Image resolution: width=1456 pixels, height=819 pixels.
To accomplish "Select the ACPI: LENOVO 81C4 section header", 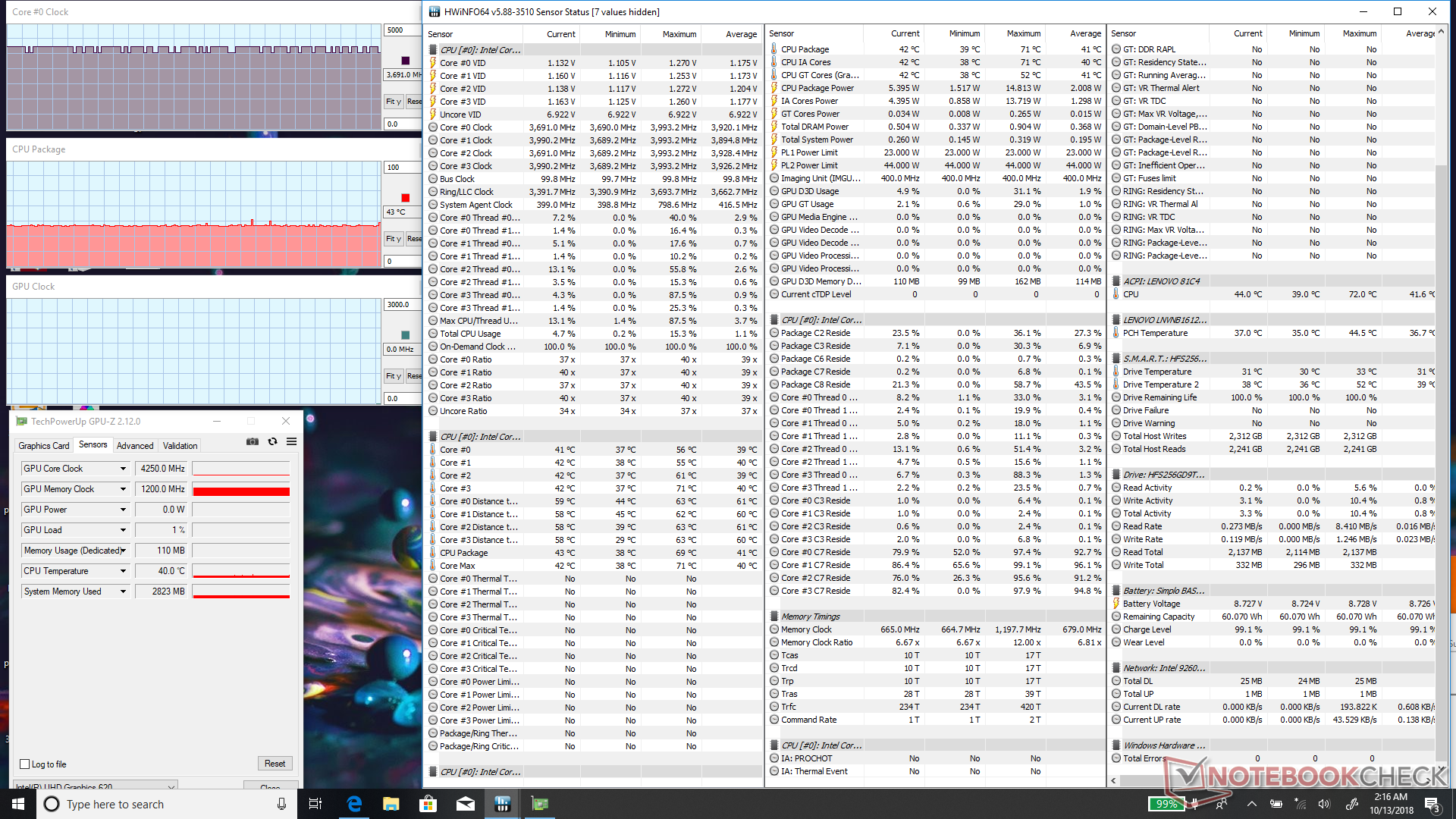I will point(1273,281).
